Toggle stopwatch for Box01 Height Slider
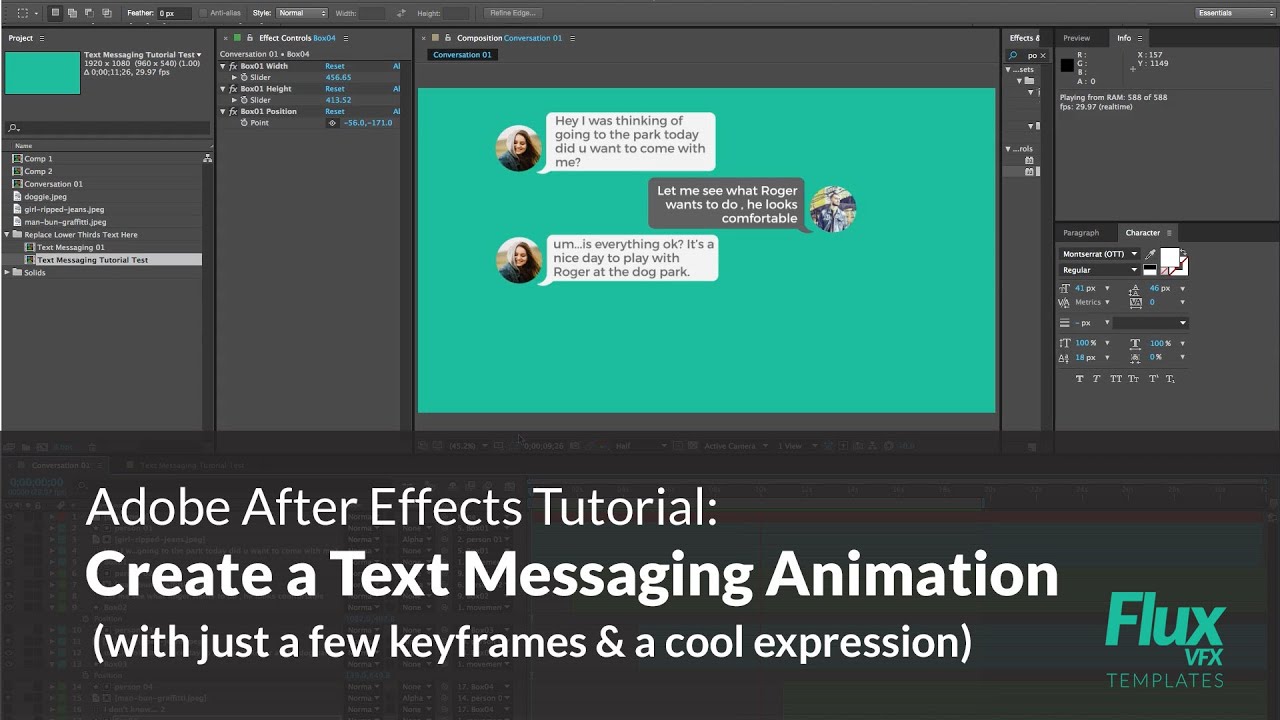The height and width of the screenshot is (720, 1280). [244, 100]
